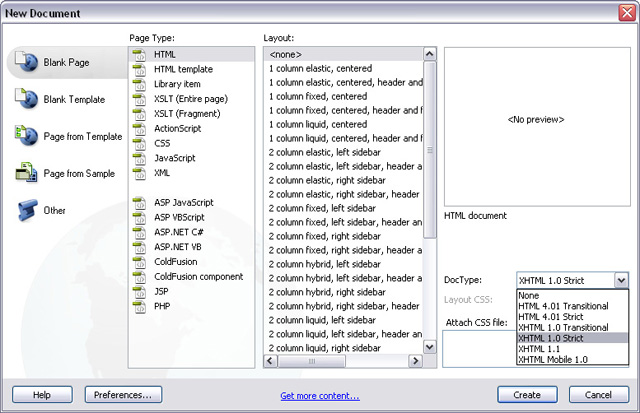Screen dimensions: 640x413
Task: Click Layout list scroll up arrow
Action: coord(429,54)
